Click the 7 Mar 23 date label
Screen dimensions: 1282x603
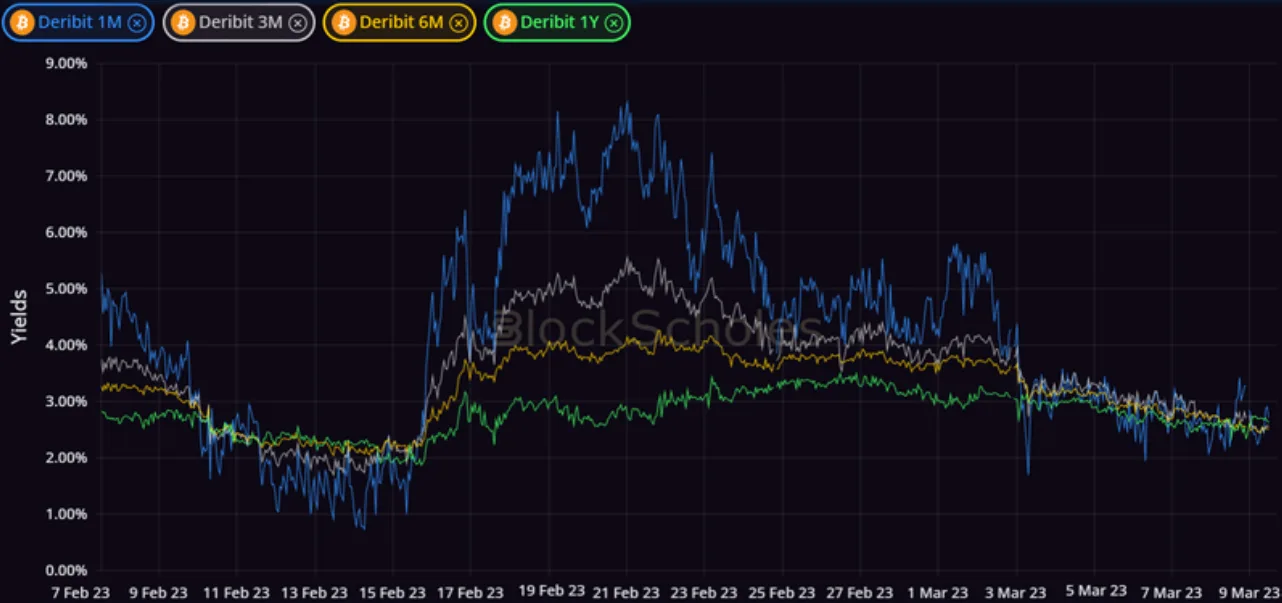(1172, 592)
